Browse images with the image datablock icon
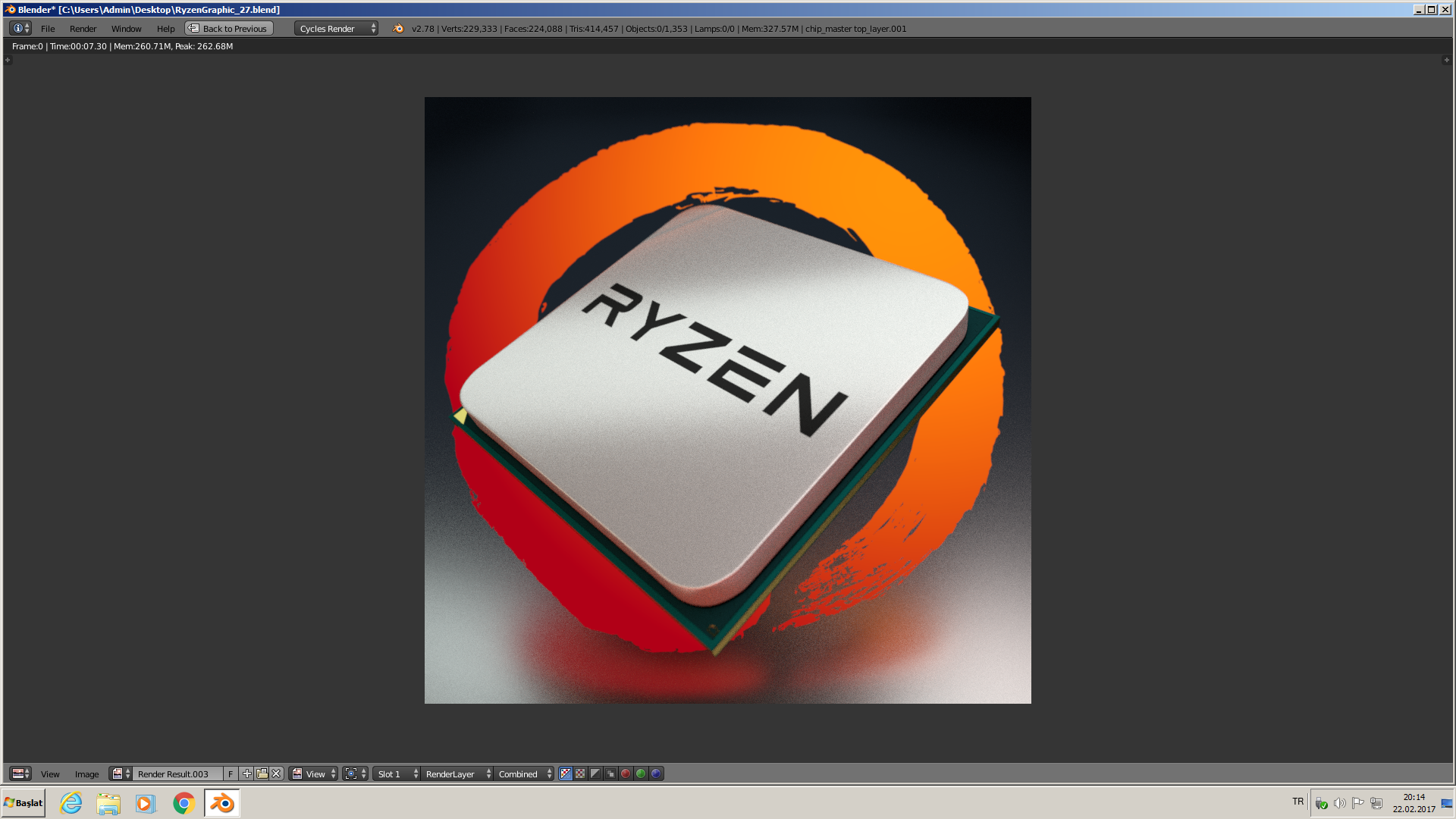 [121, 773]
